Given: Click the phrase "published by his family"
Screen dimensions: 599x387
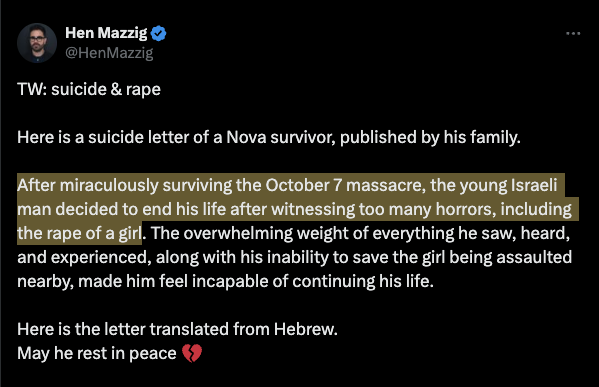Looking at the screenshot, I should tap(430, 138).
